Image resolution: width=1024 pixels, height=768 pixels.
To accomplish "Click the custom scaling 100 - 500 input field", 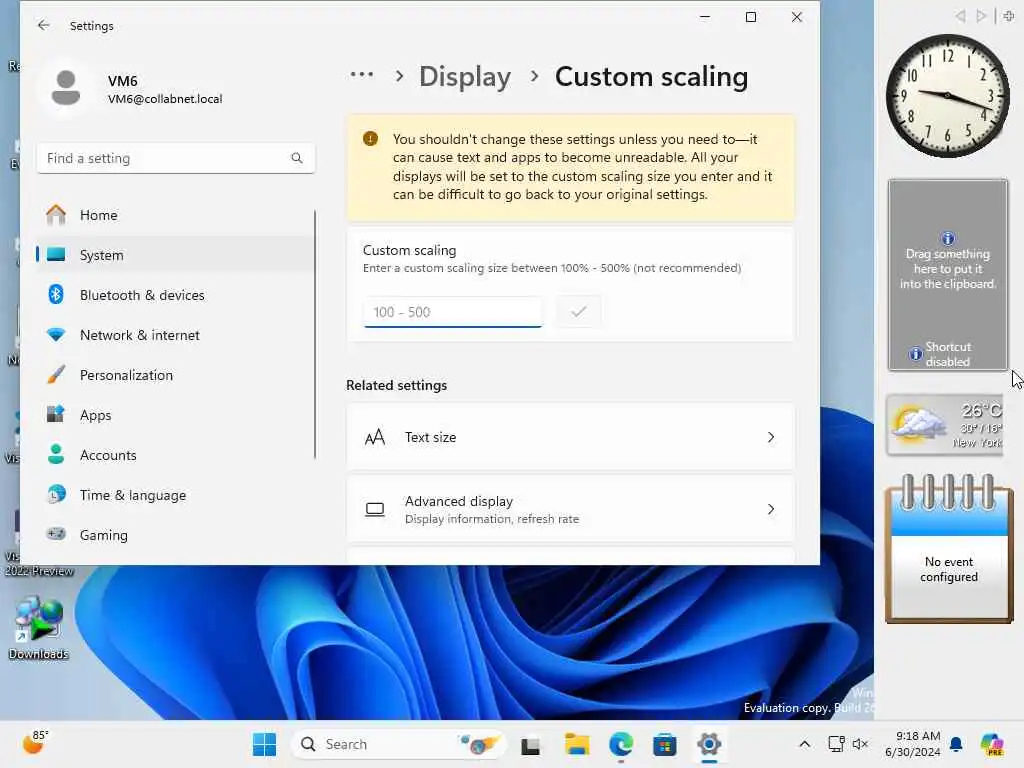I will 453,312.
